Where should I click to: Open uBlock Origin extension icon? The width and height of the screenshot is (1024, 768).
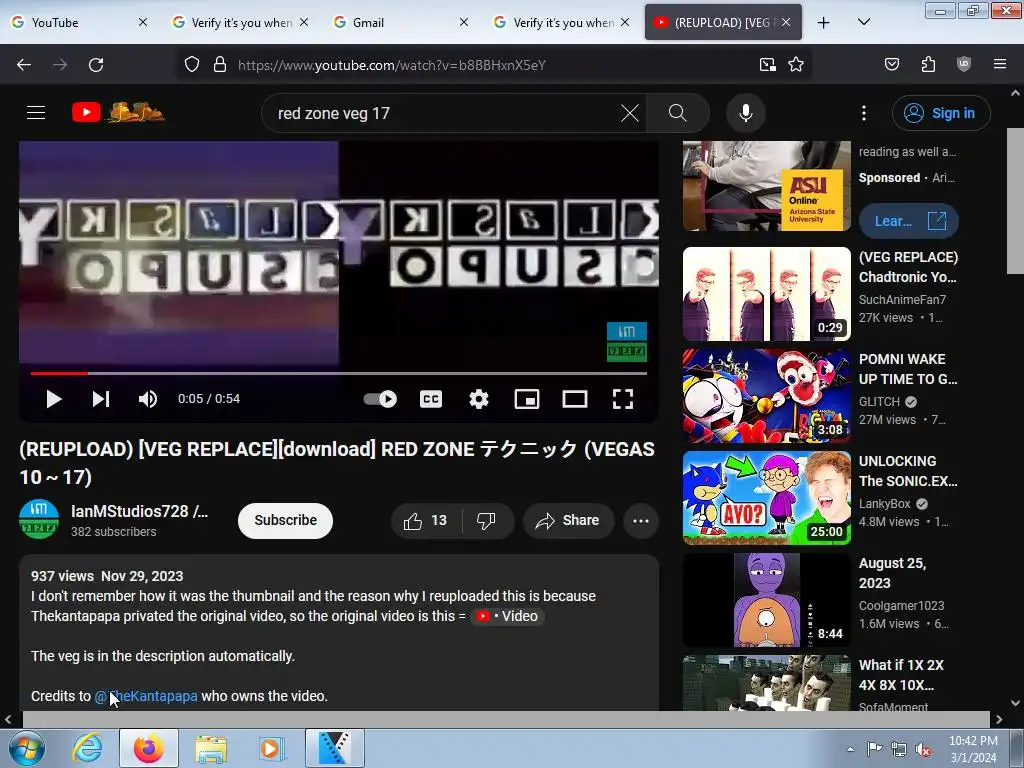click(964, 64)
